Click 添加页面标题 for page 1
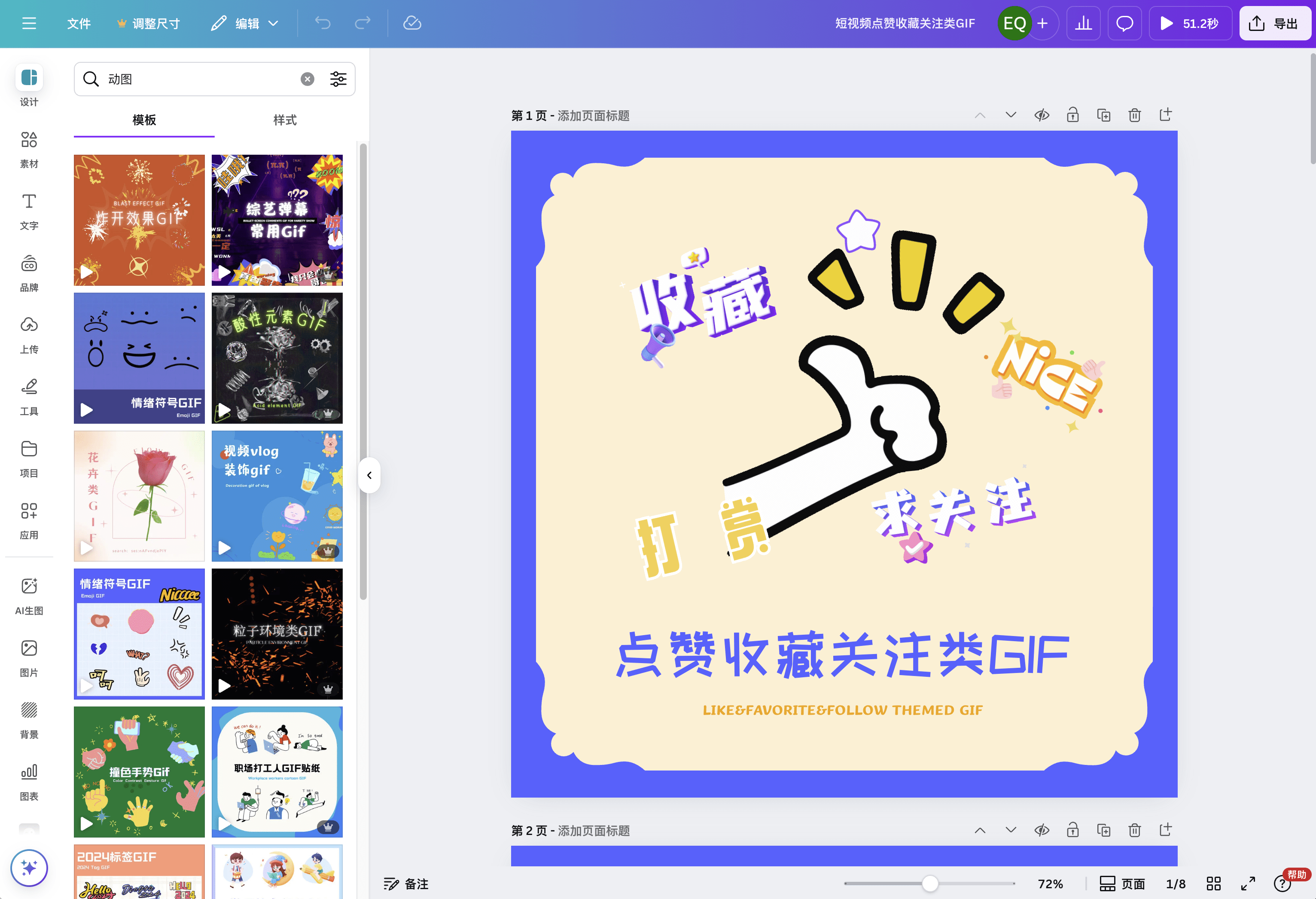 click(x=594, y=116)
